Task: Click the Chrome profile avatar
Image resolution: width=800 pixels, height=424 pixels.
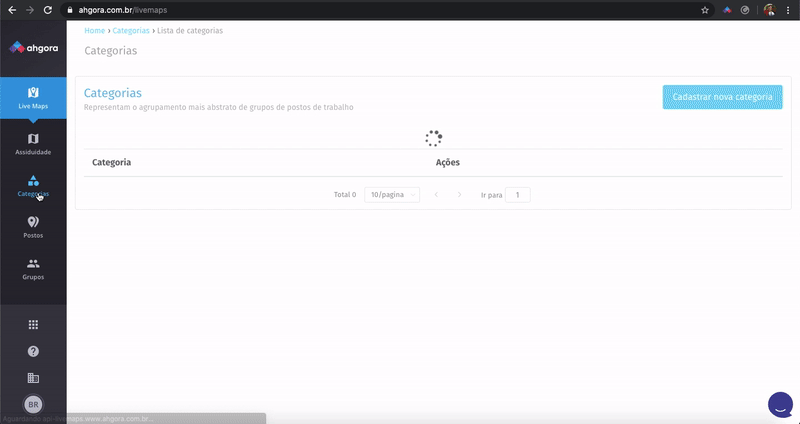Action: click(769, 10)
